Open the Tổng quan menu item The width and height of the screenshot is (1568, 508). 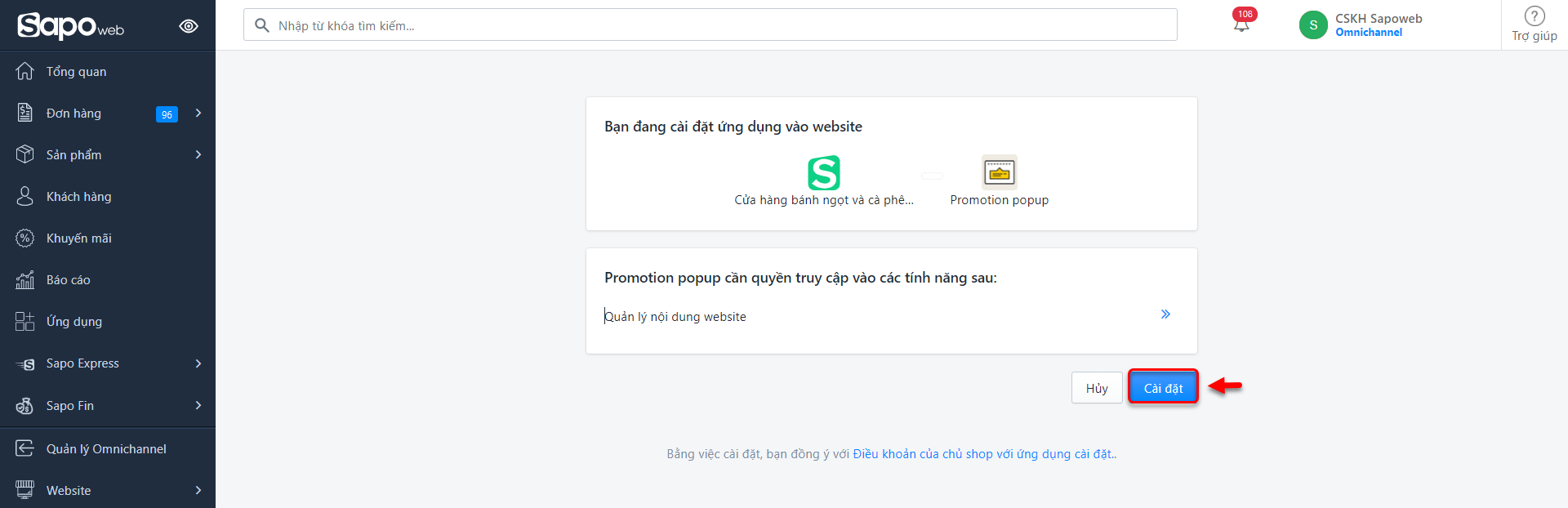pyautogui.click(x=108, y=71)
